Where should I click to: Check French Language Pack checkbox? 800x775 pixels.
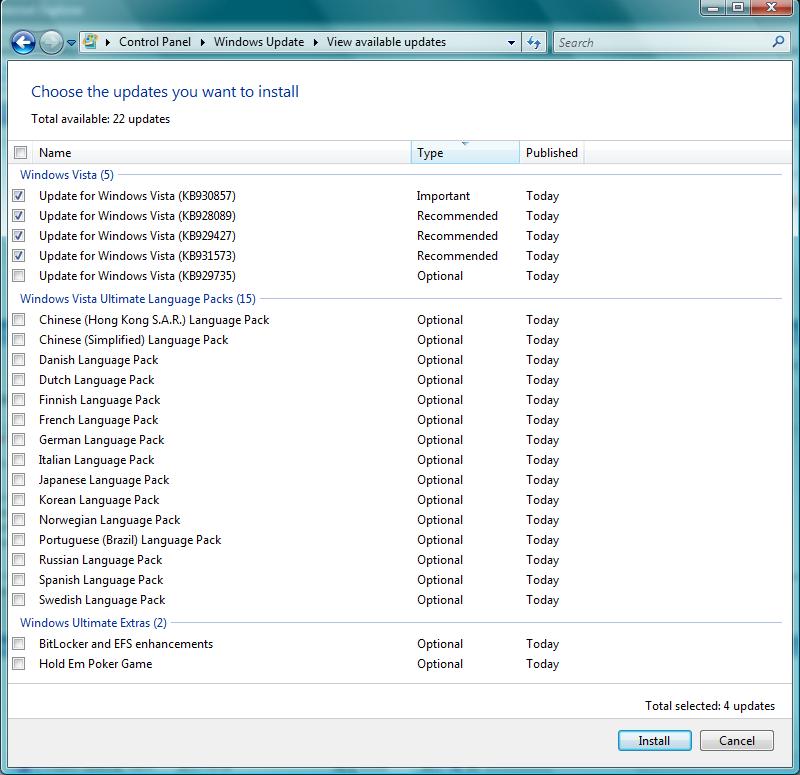point(19,419)
